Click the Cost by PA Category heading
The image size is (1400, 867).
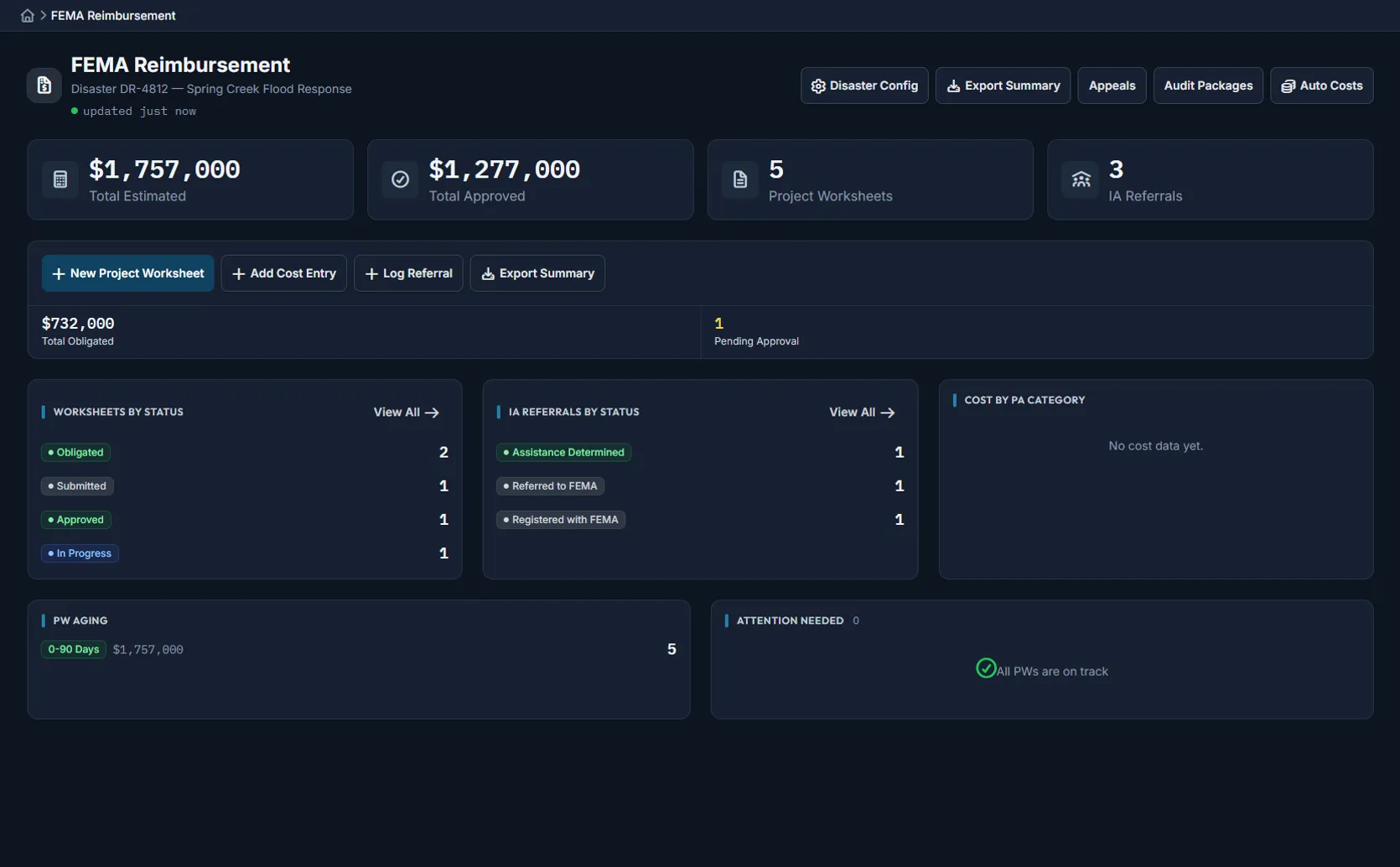pyautogui.click(x=1024, y=400)
